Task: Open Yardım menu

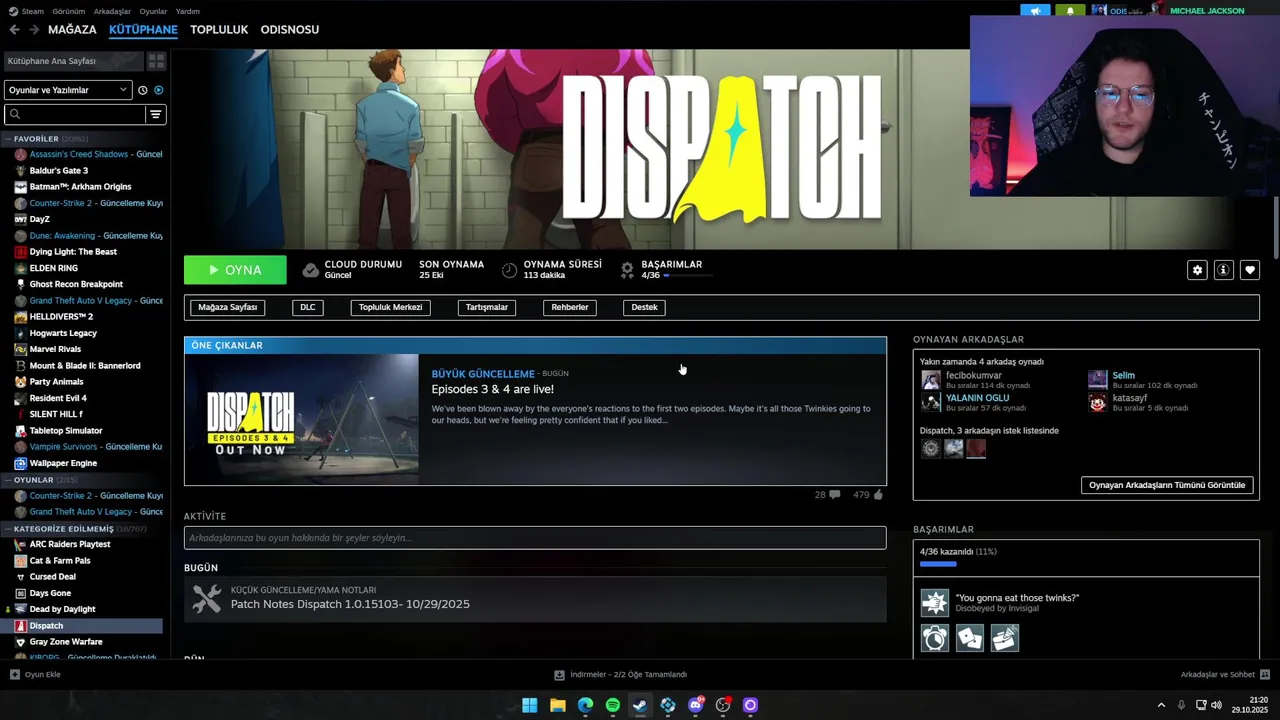Action: click(x=188, y=11)
